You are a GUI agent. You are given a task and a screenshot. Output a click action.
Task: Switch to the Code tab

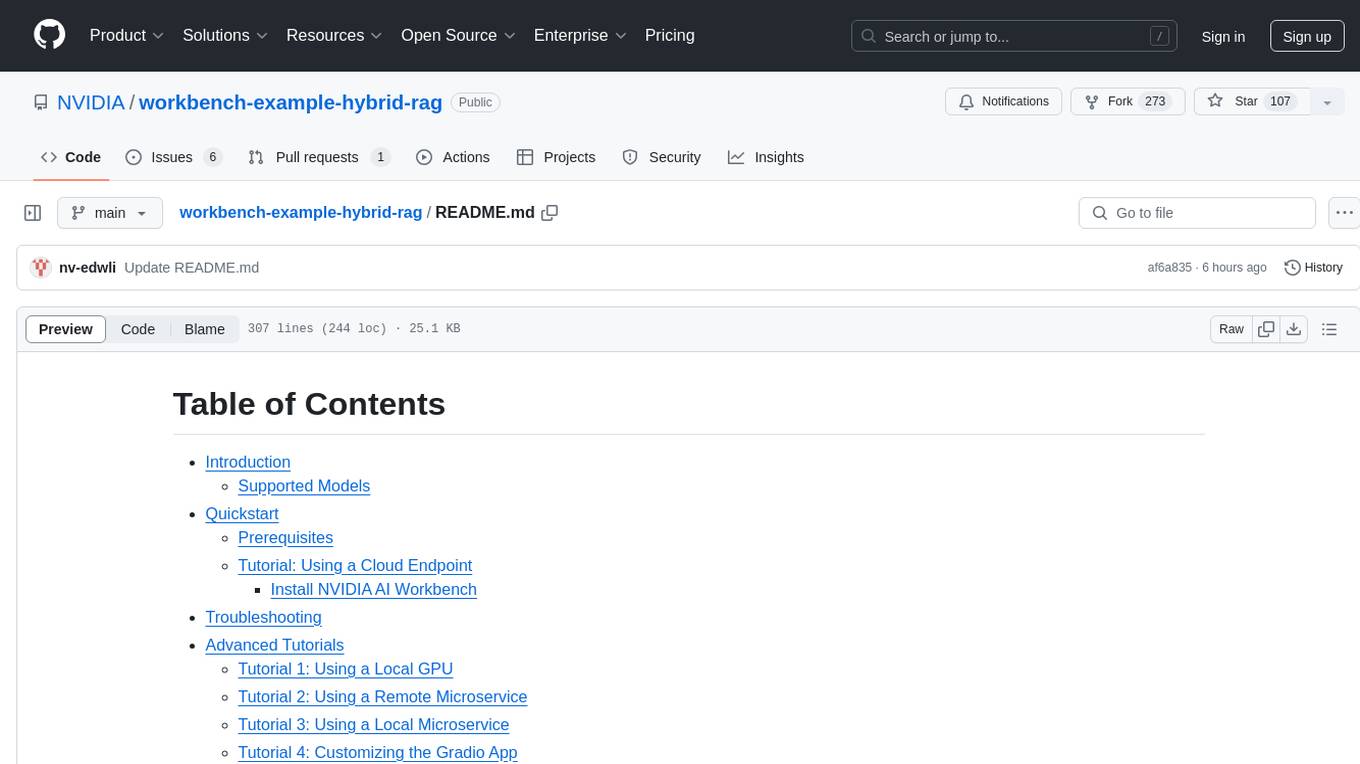[x=71, y=157]
